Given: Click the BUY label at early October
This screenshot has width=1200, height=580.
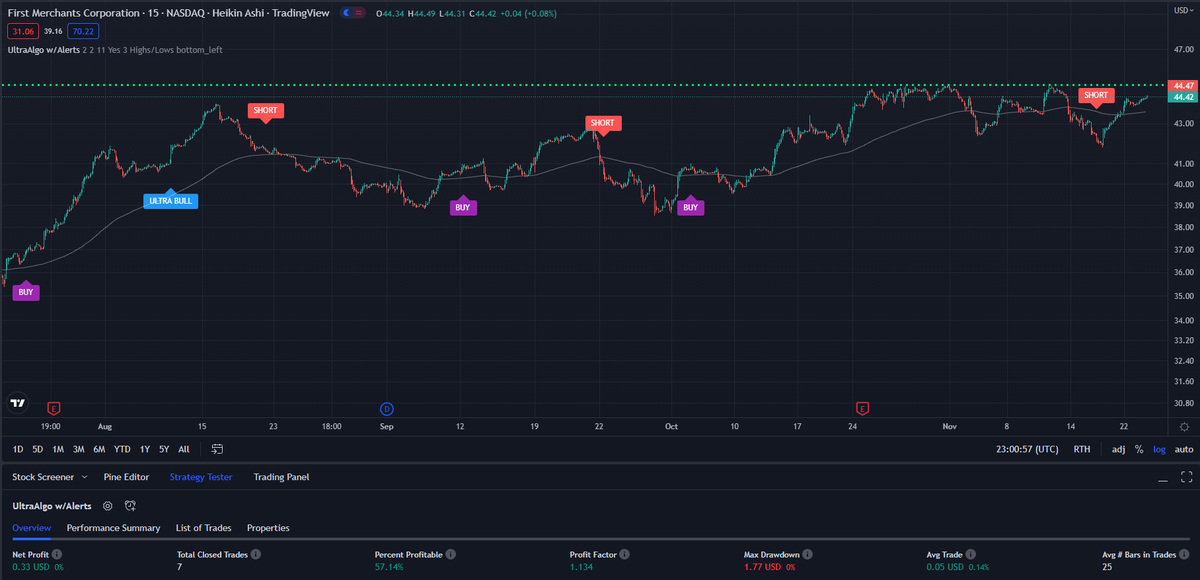Looking at the screenshot, I should click(690, 208).
